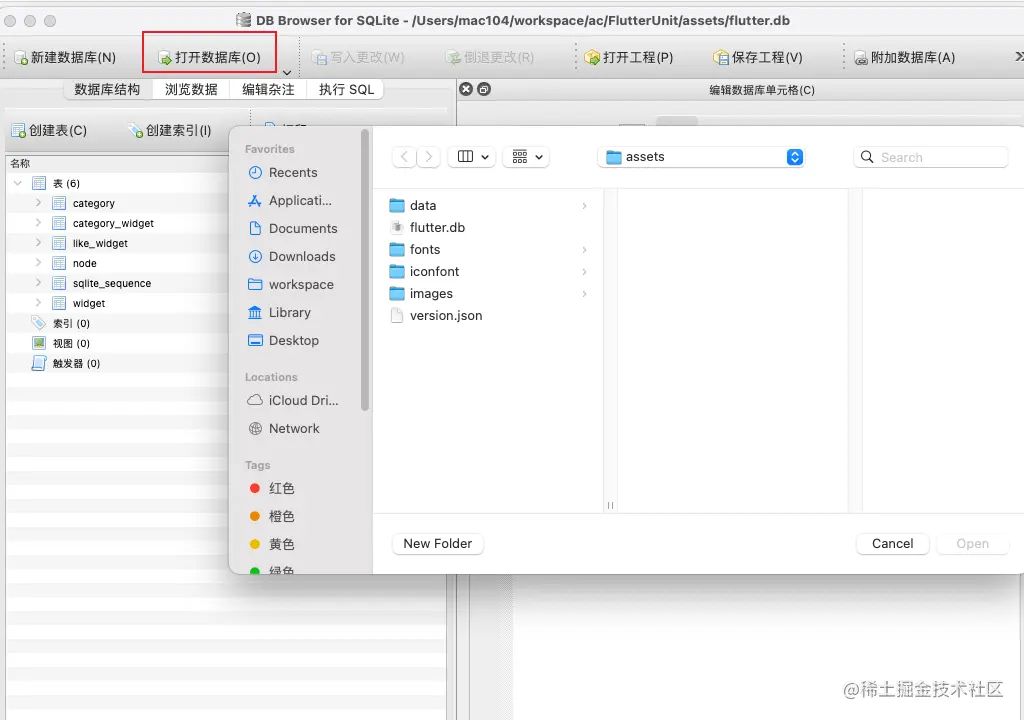Image resolution: width=1024 pixels, height=720 pixels.
Task: Click the 保存工程 toolbar icon
Action: (758, 57)
